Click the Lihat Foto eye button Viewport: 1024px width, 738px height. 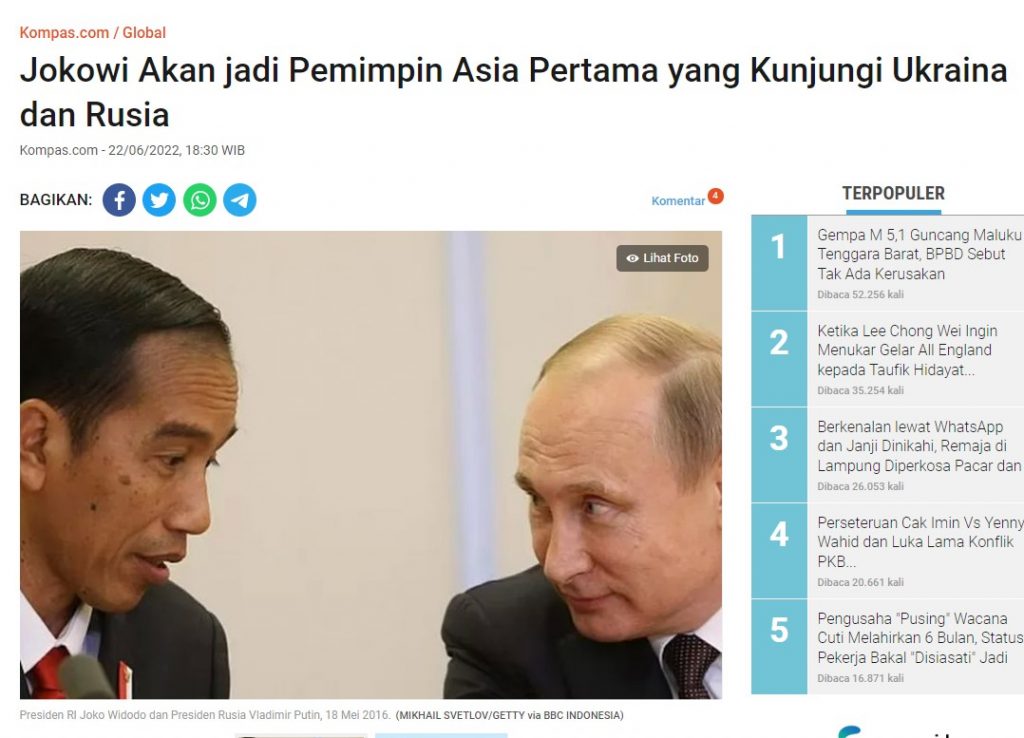[x=662, y=258]
